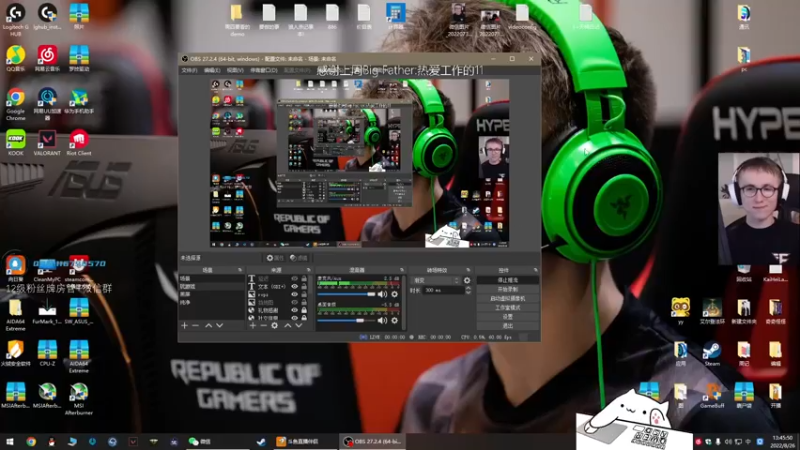
Task: Toggle visibility eye for 文本 (GDI+) source
Action: 294,287
